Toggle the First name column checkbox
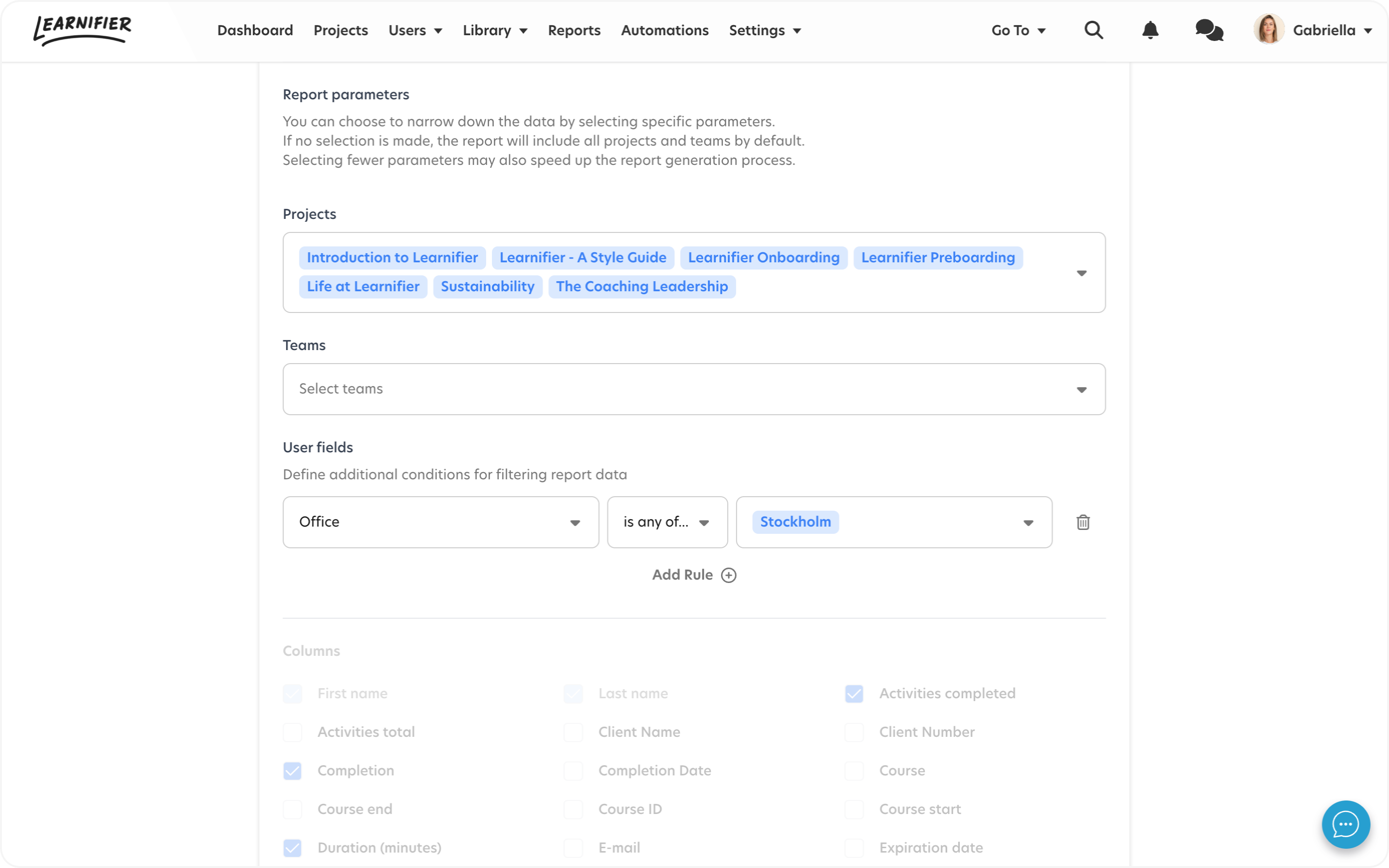The height and width of the screenshot is (868, 1389). 292,693
